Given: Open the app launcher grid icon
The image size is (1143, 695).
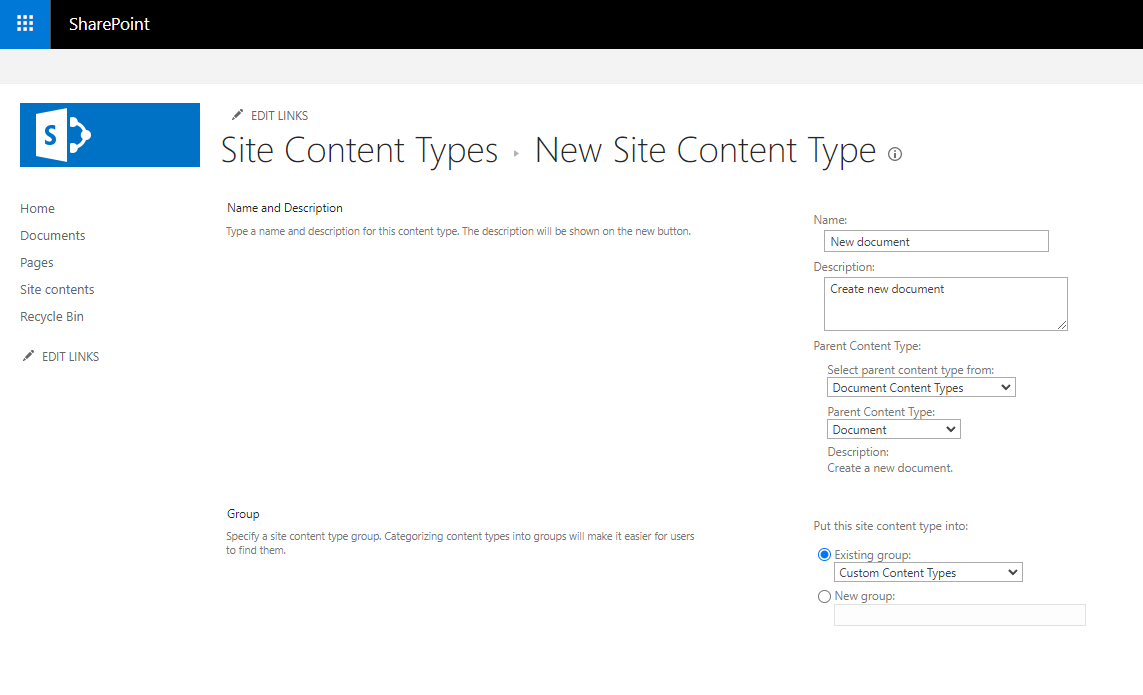Looking at the screenshot, I should 24,24.
